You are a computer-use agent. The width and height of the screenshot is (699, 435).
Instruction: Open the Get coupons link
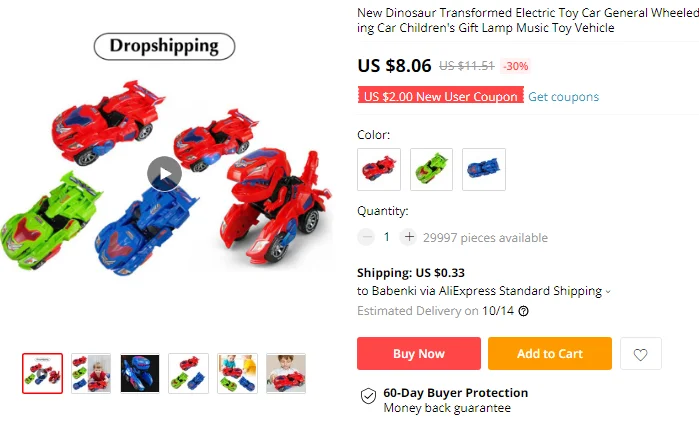pyautogui.click(x=563, y=97)
